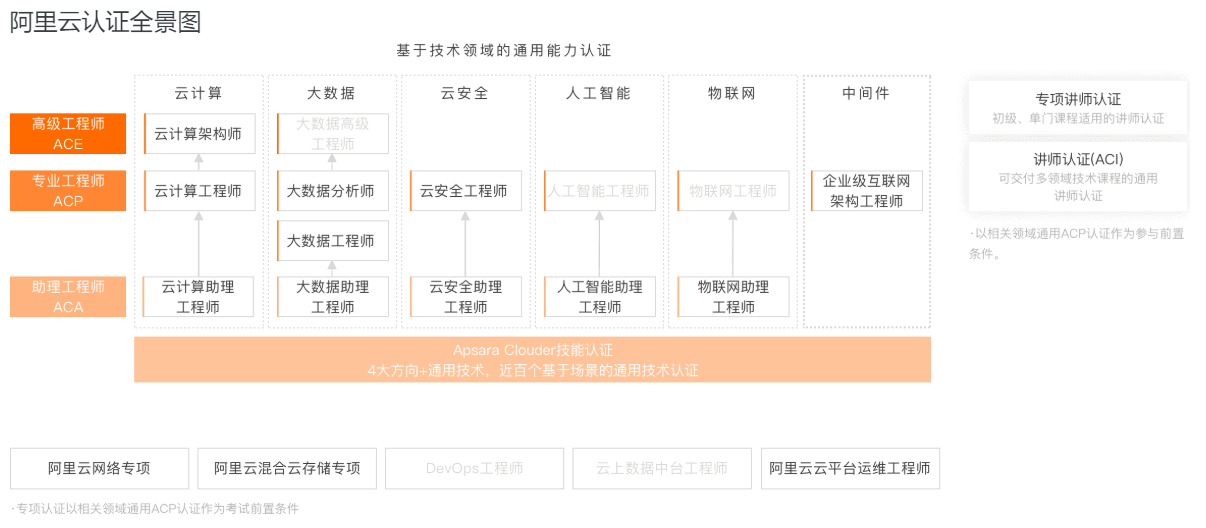This screenshot has height=528, width=1206.
Task: Select 阿里云混合云存储专项 certification
Action: [287, 468]
